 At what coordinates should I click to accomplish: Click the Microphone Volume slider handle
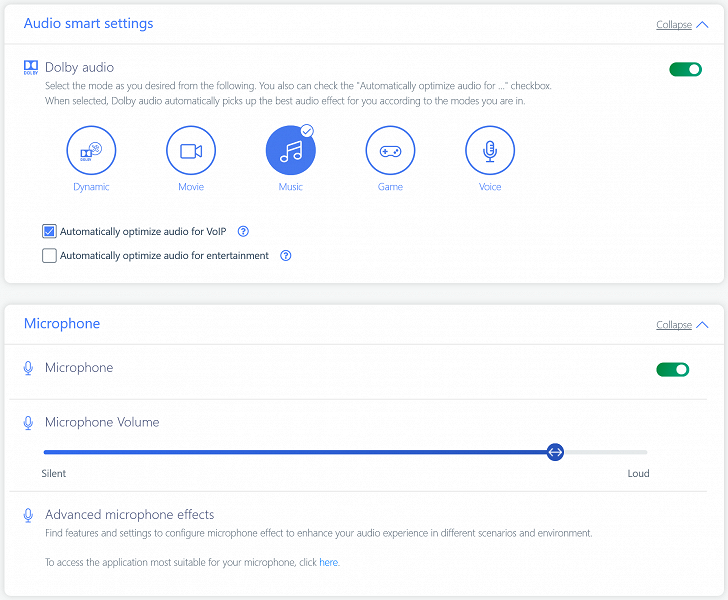[x=556, y=452]
